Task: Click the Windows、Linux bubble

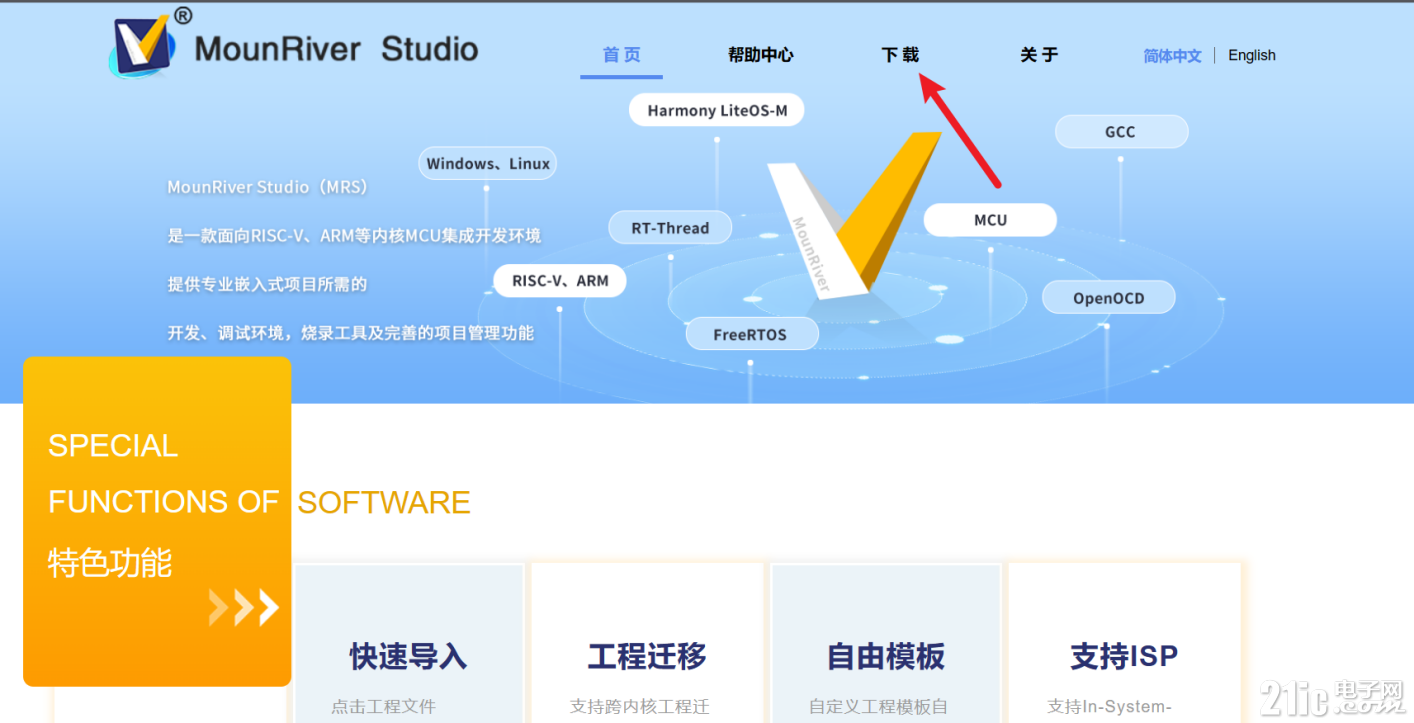Action: [487, 163]
